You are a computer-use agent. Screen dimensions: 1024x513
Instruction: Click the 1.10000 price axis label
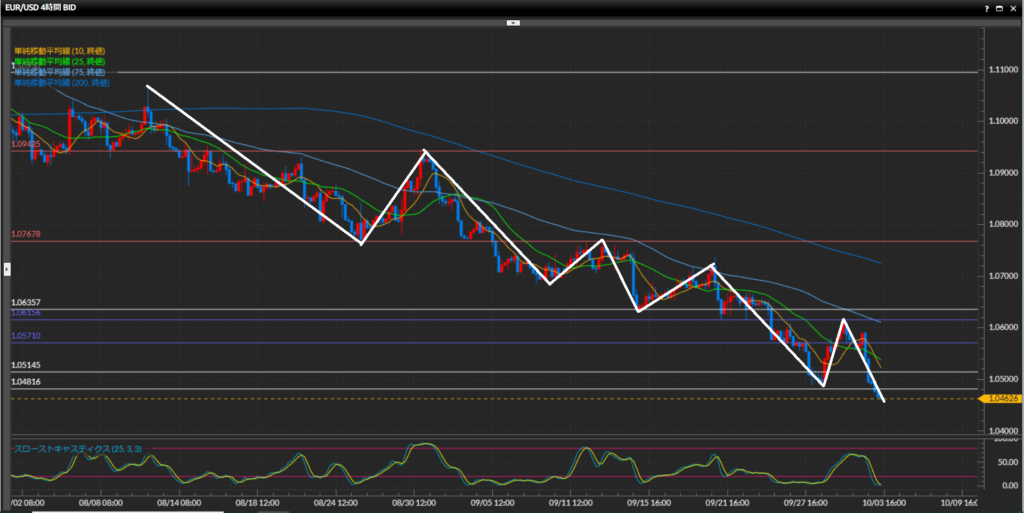coord(1003,121)
